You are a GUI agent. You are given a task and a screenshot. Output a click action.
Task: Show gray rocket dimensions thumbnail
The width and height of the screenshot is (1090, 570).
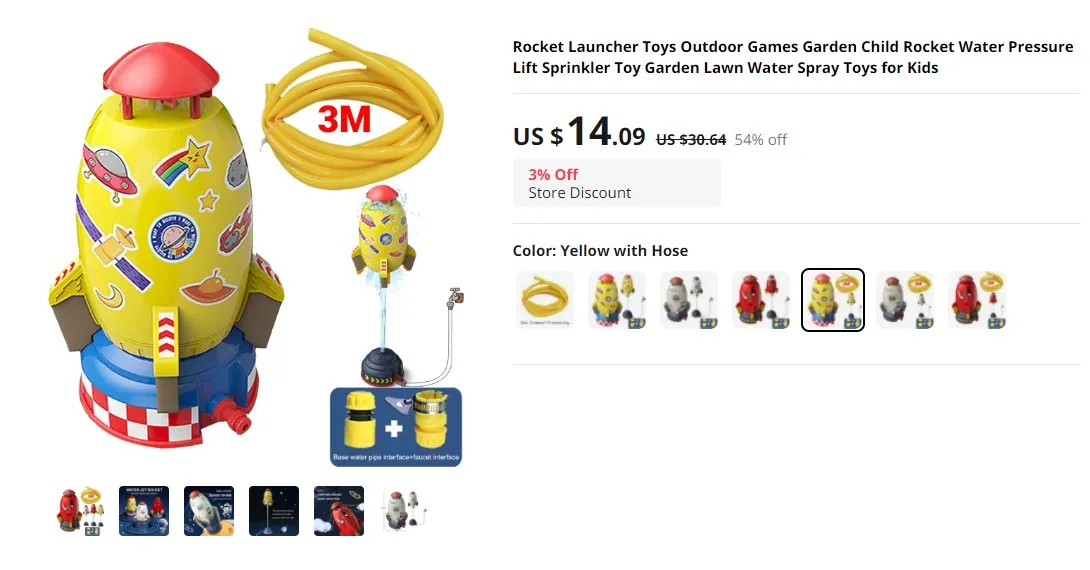[x=404, y=511]
